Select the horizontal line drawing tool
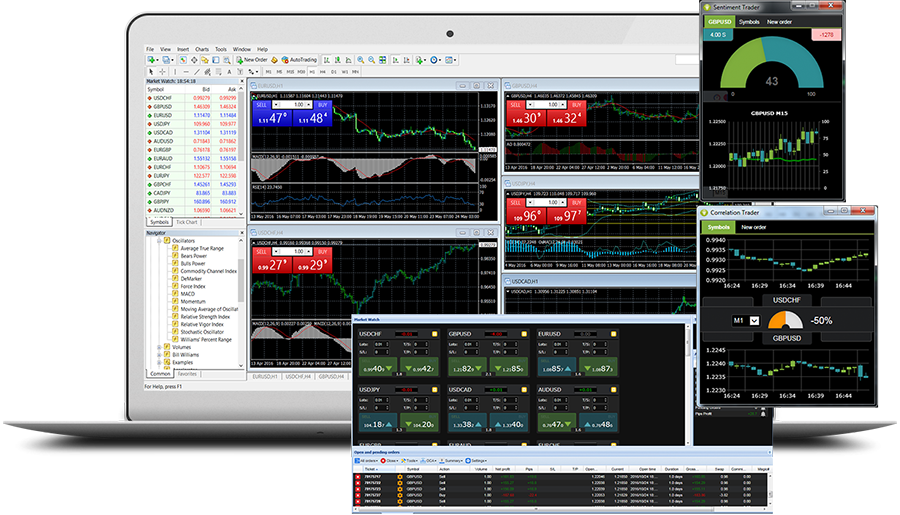This screenshot has height=515, width=900. pos(186,72)
